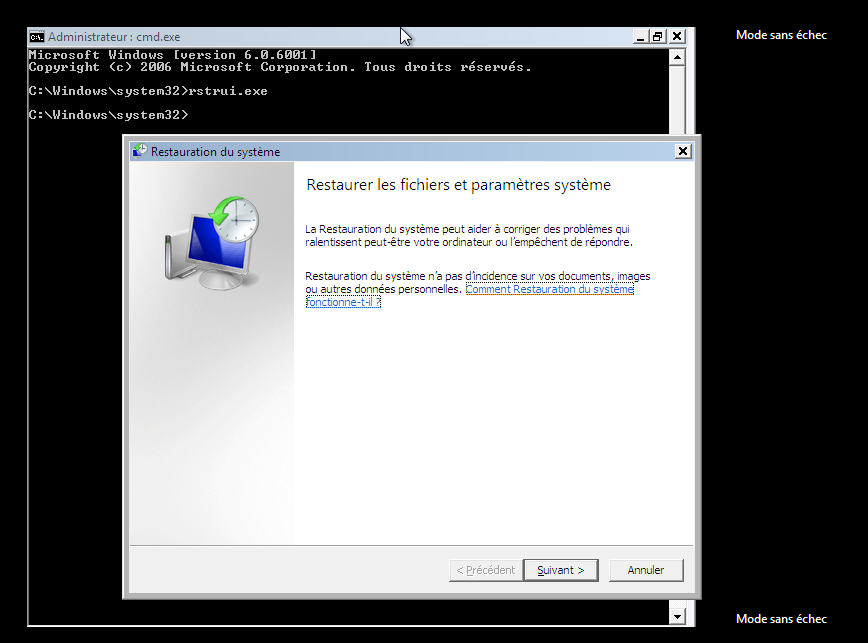Click the cmd.exe scrollbar down arrow
The height and width of the screenshot is (643, 868).
[677, 616]
